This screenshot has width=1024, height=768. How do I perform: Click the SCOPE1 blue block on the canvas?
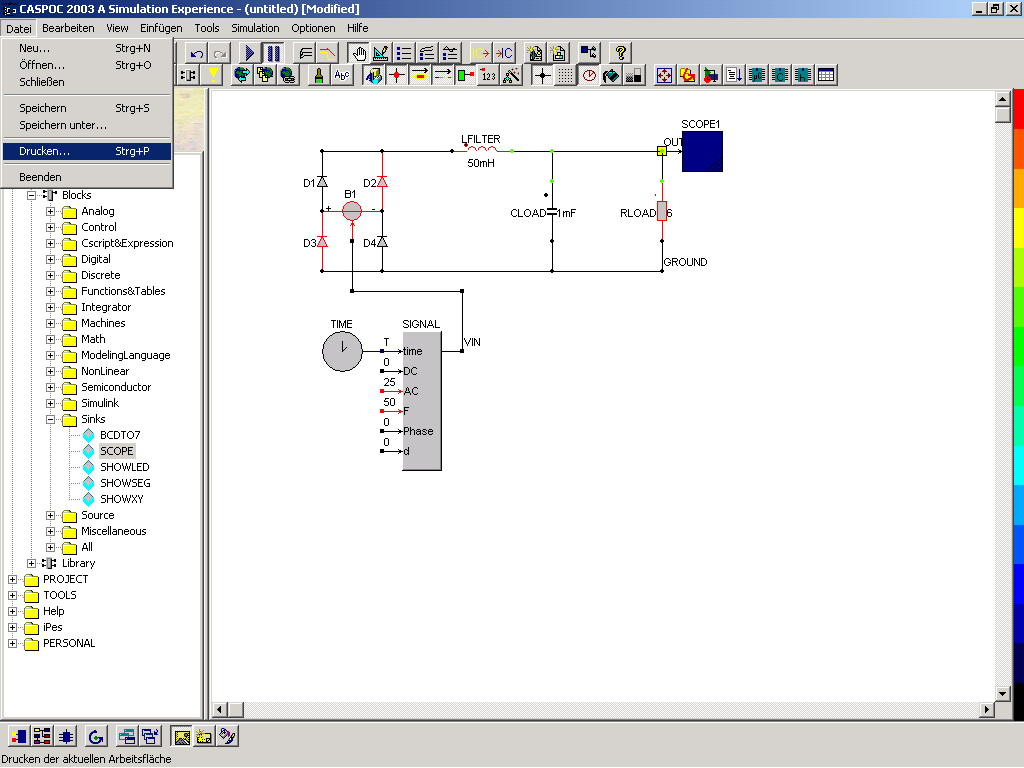click(702, 152)
